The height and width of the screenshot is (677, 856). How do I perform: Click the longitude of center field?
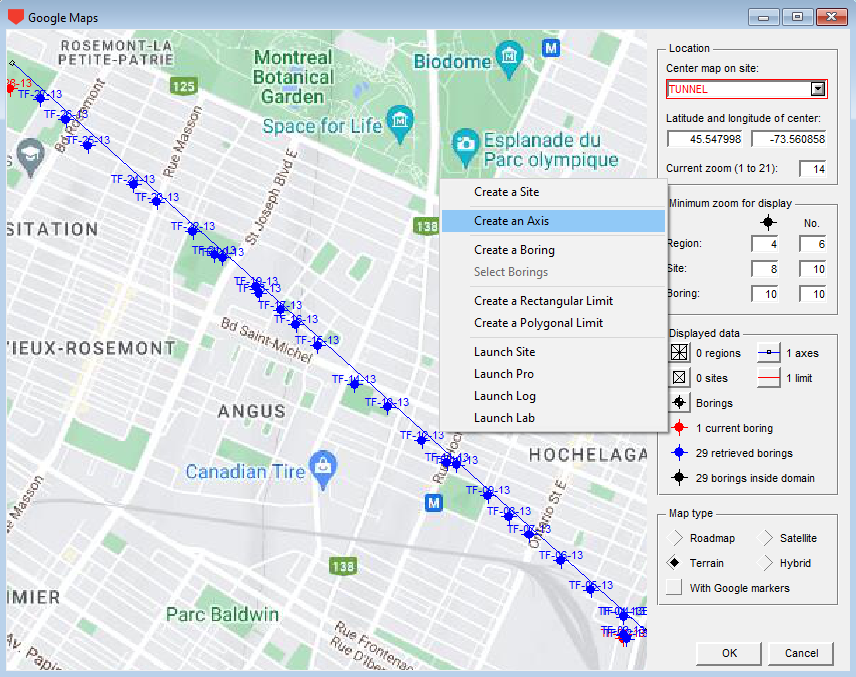click(789, 139)
